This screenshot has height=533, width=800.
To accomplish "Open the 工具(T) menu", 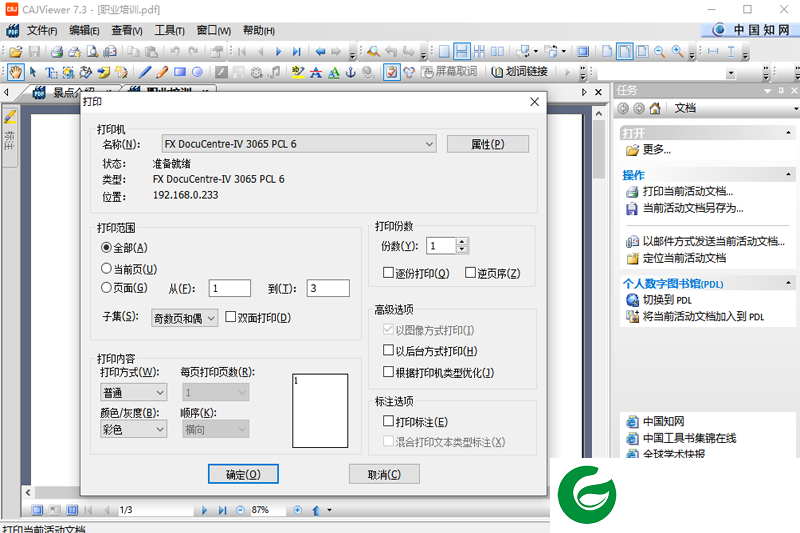I will click(169, 31).
